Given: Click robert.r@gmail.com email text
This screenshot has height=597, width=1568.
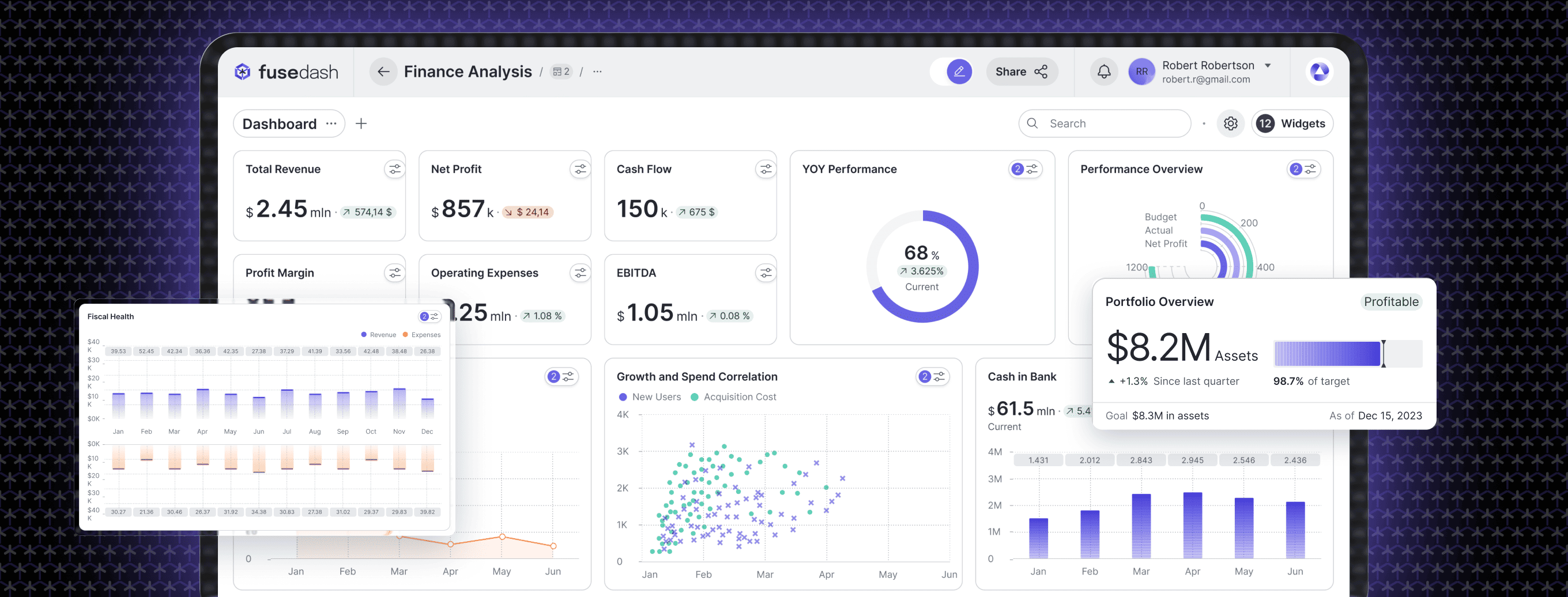Looking at the screenshot, I should (1206, 80).
